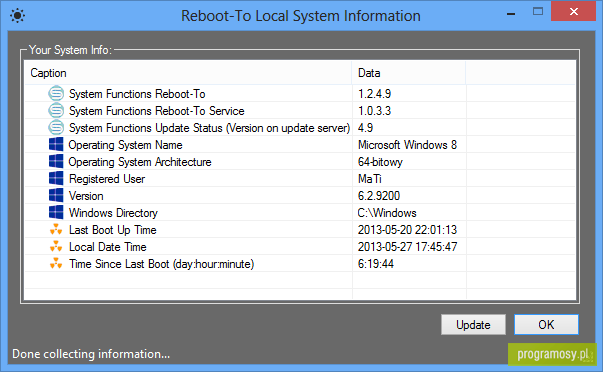The image size is (603, 372).
Task: Maximize the Reboot-To window
Action: click(538, 12)
